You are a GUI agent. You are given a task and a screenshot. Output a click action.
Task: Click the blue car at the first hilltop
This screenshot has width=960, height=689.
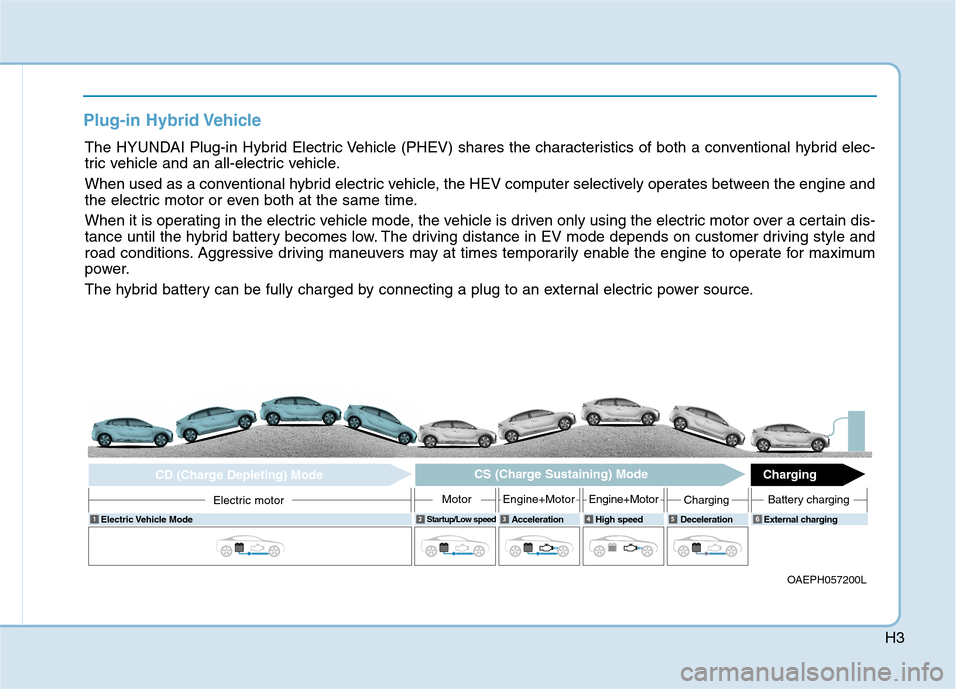click(x=301, y=410)
